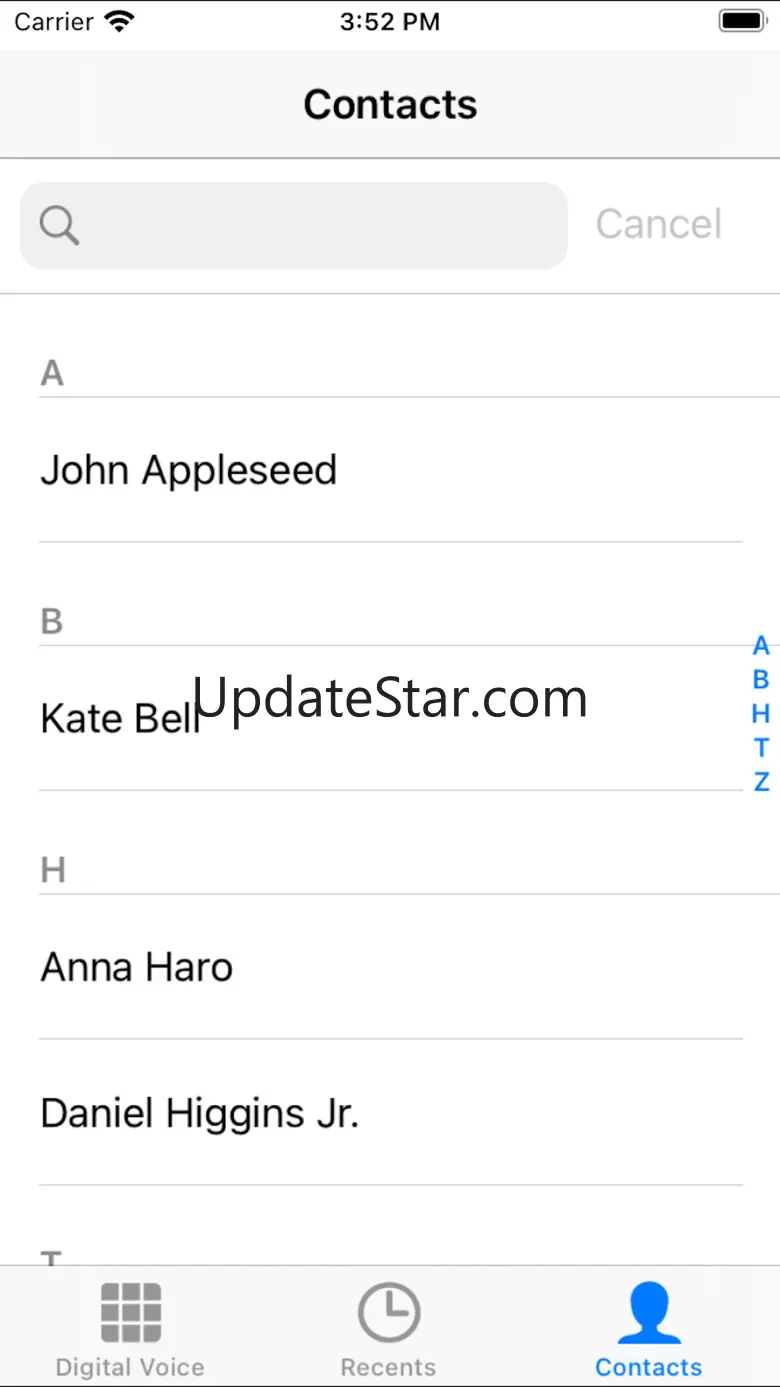Switch to the Digital Voice tab label
The width and height of the screenshot is (780, 1387).
(130, 1367)
